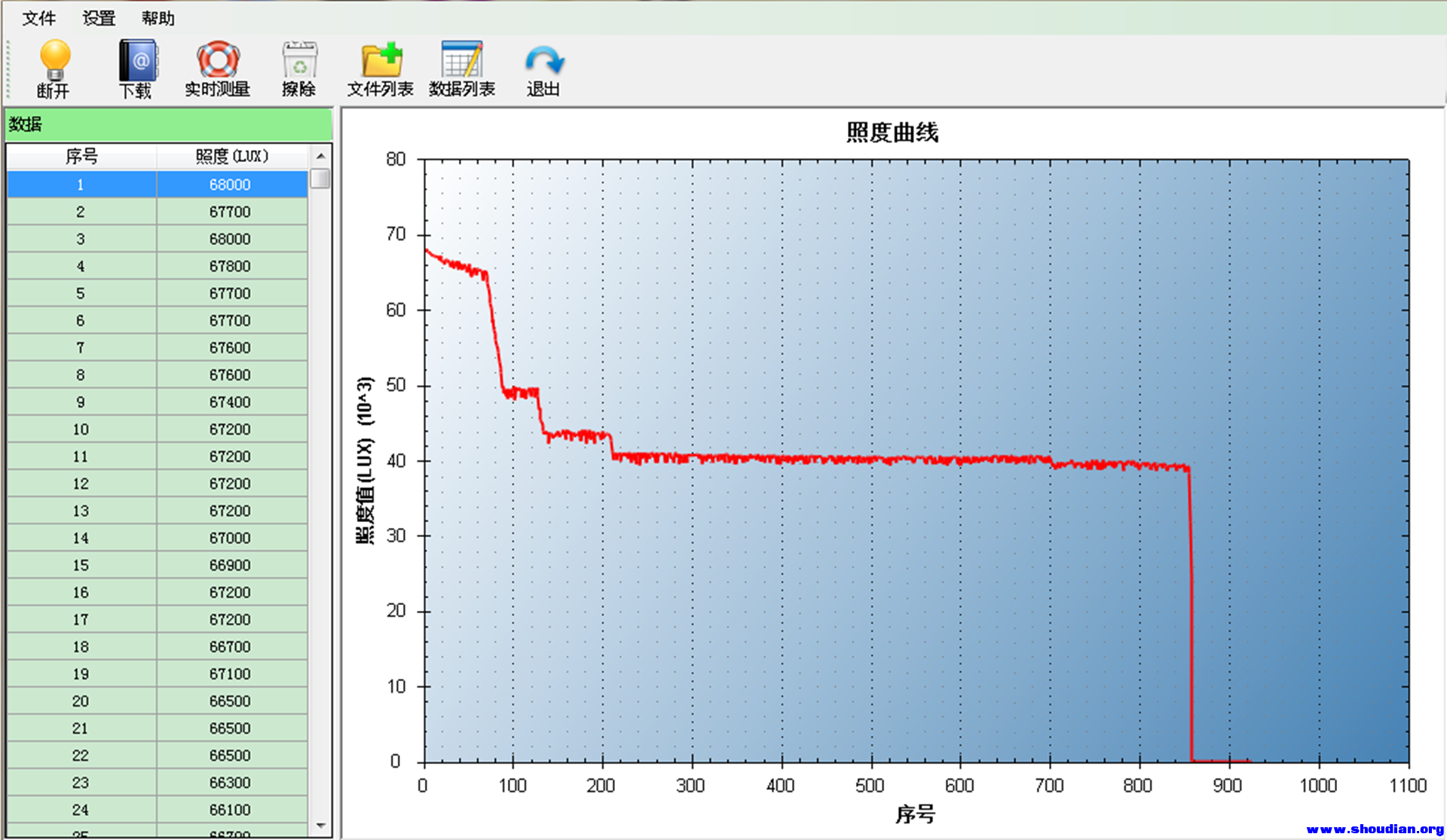
Task: Click the 照度值(LUX) y-axis label
Action: [x=365, y=460]
